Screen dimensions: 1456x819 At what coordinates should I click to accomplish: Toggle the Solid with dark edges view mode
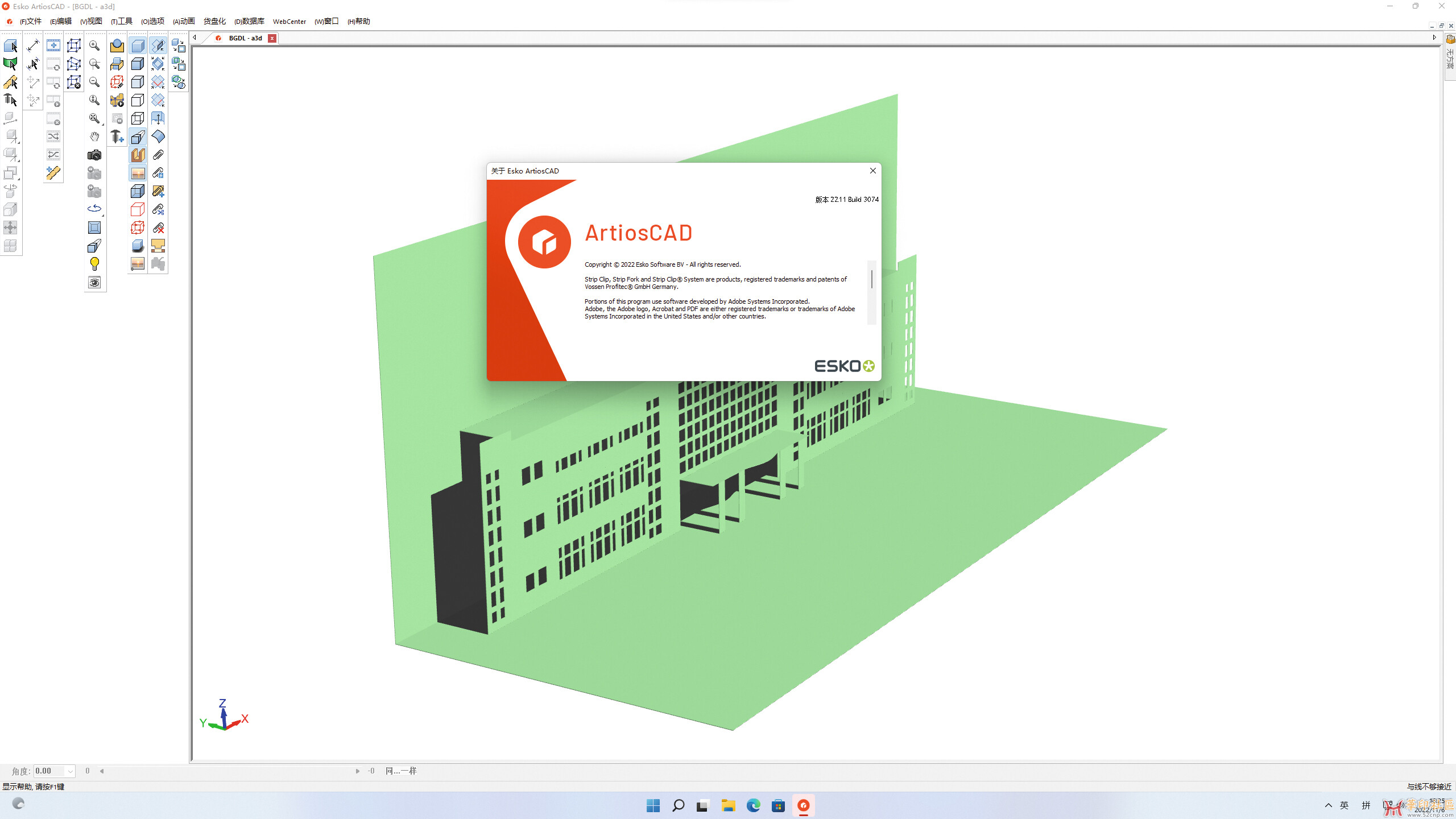[138, 64]
